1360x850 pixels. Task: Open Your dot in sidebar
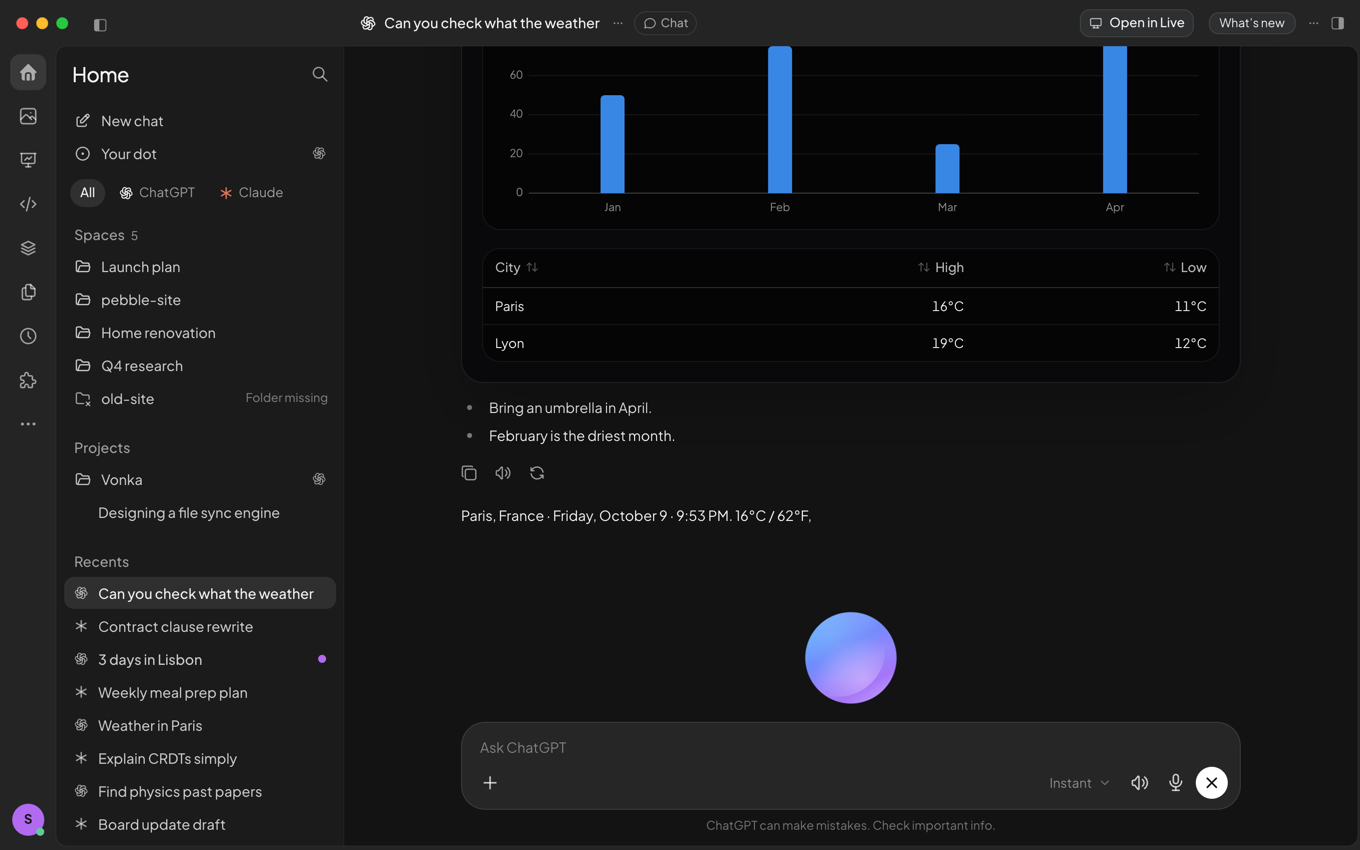(200, 154)
